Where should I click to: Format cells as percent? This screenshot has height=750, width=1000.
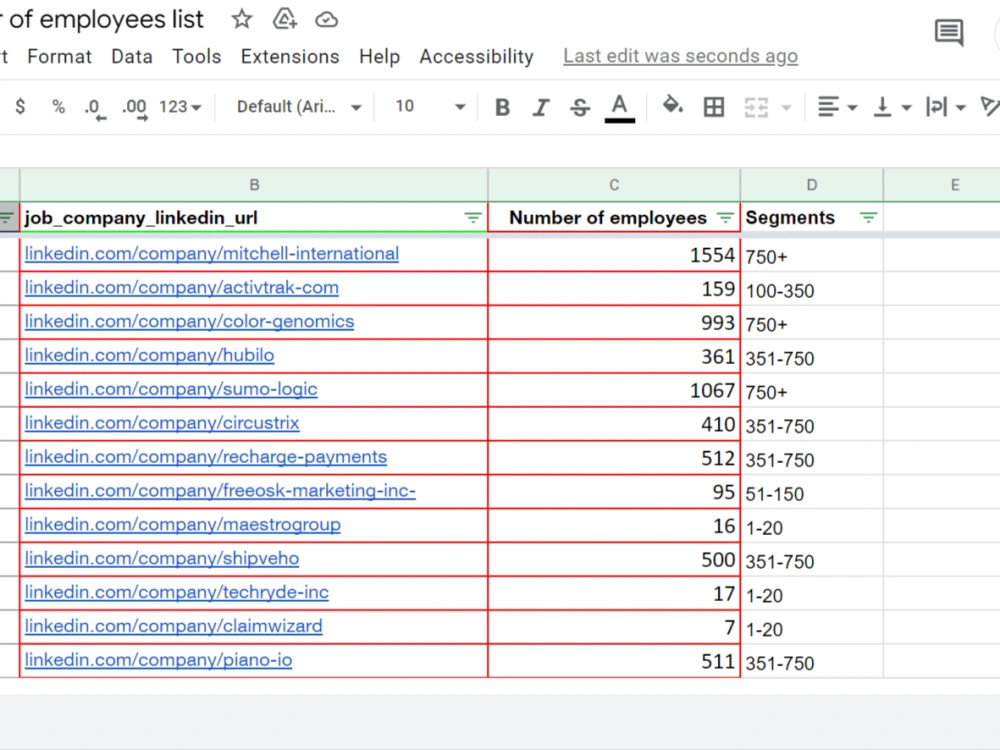tap(59, 107)
